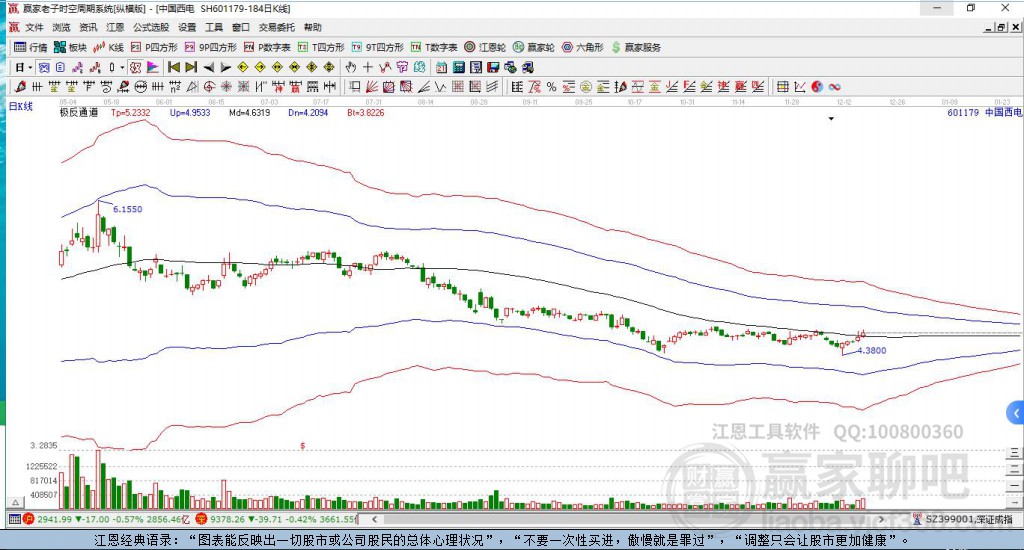Open the calculator icon
1024x550 pixels.
point(458,67)
